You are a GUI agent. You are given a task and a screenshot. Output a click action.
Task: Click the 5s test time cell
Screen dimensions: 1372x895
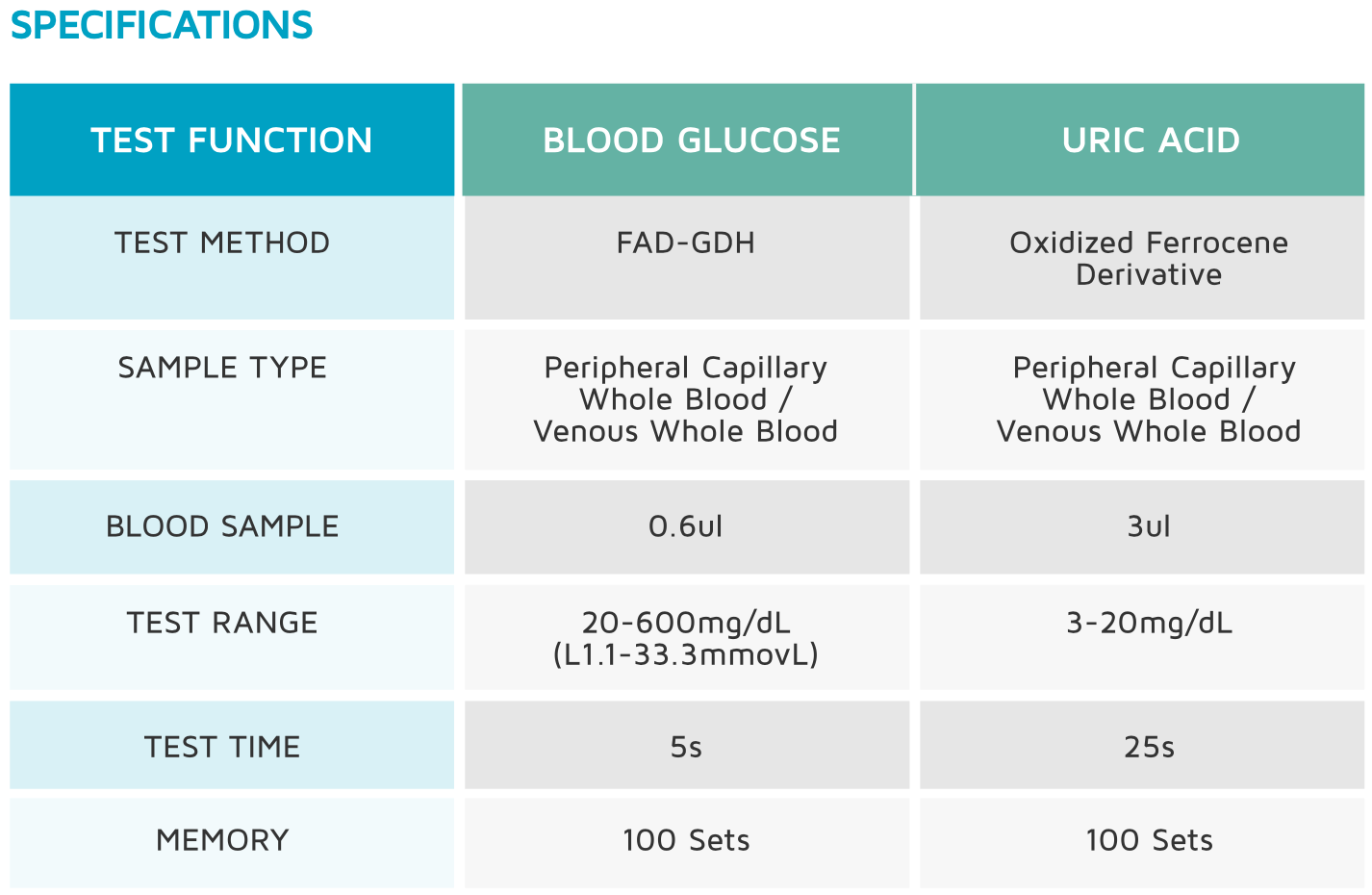coord(687,745)
